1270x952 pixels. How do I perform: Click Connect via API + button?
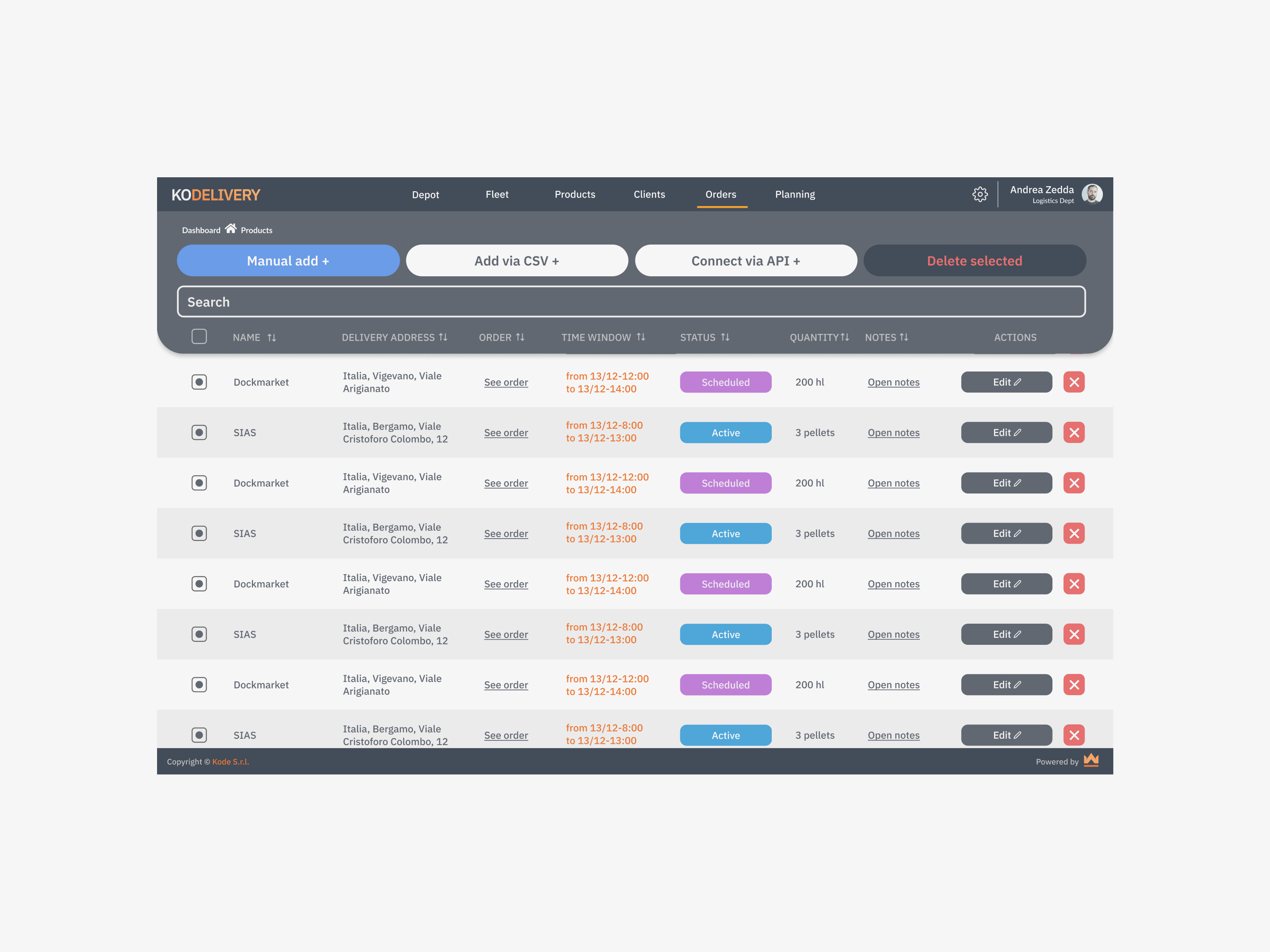point(746,261)
